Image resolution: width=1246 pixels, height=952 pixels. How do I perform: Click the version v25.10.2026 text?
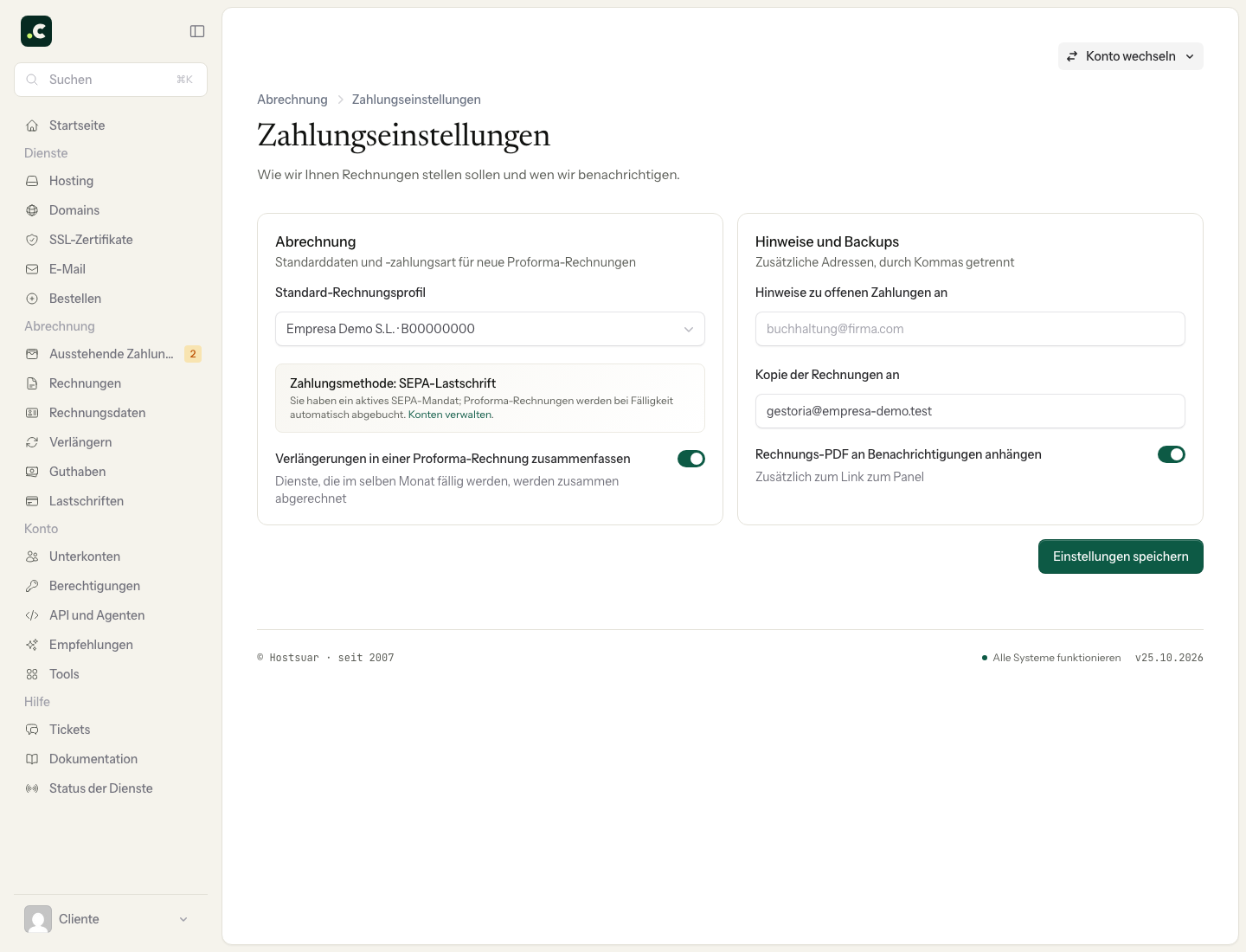point(1169,658)
